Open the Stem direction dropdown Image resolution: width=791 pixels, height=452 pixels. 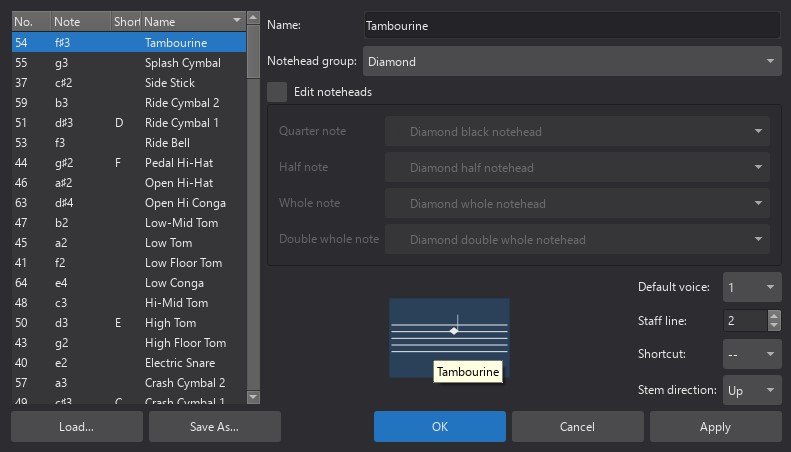pos(751,390)
